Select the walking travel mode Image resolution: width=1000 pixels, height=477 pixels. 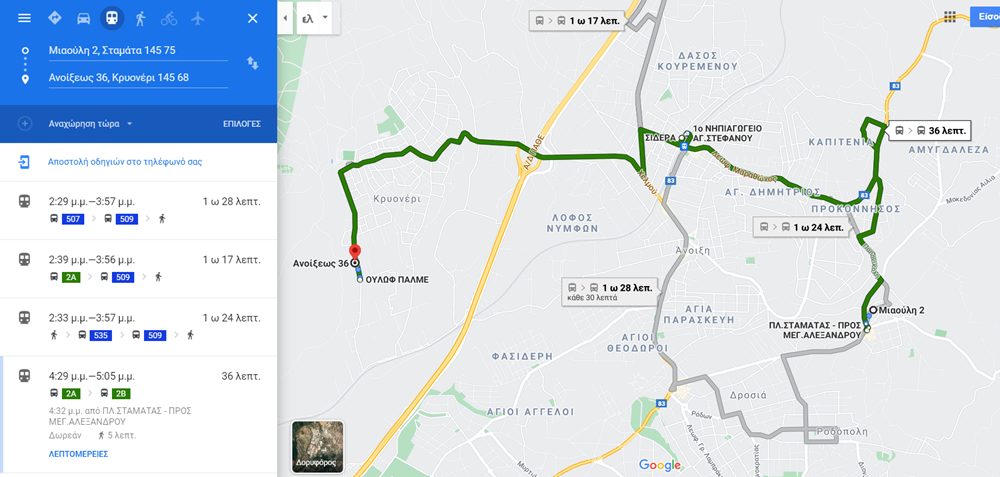(140, 18)
